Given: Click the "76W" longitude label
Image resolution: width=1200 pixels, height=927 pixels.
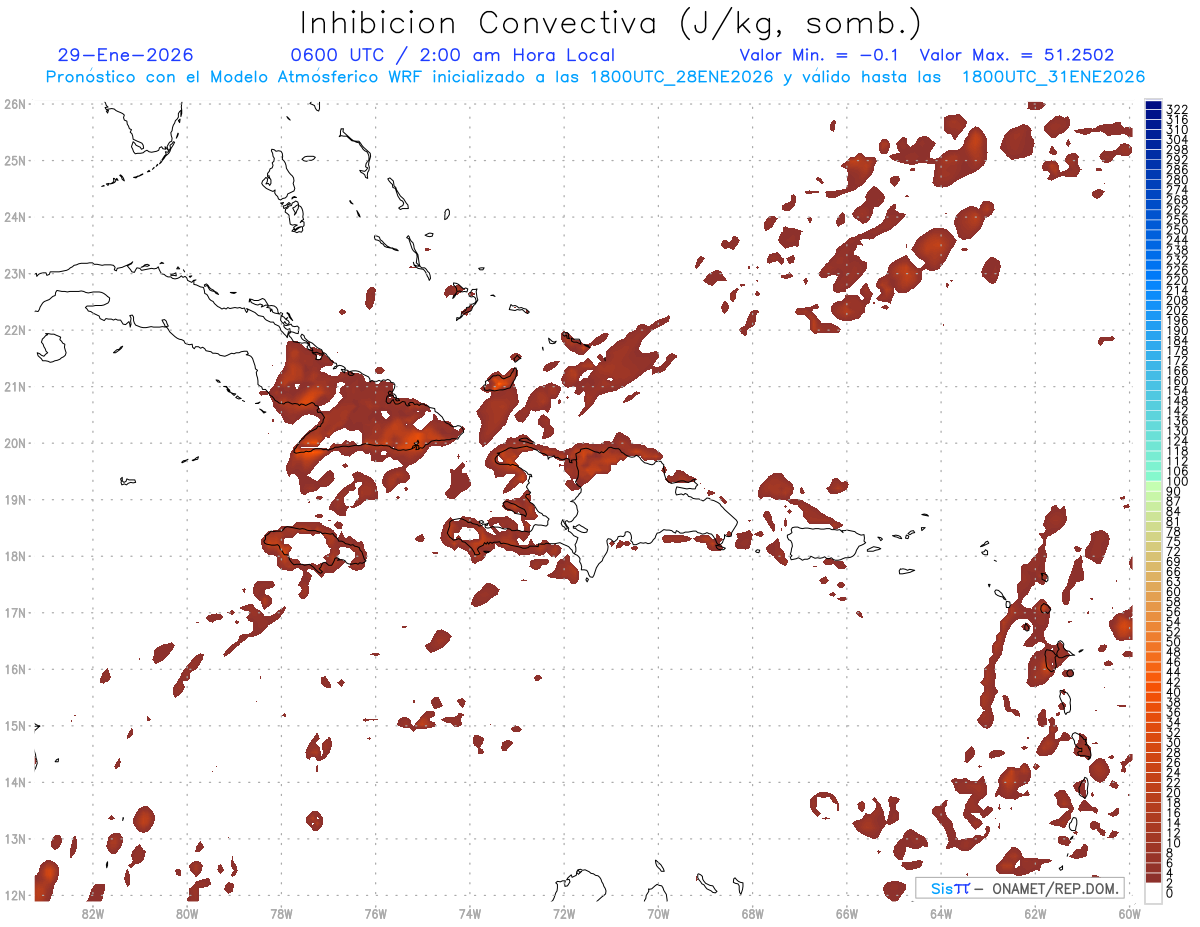Looking at the screenshot, I should tap(375, 913).
